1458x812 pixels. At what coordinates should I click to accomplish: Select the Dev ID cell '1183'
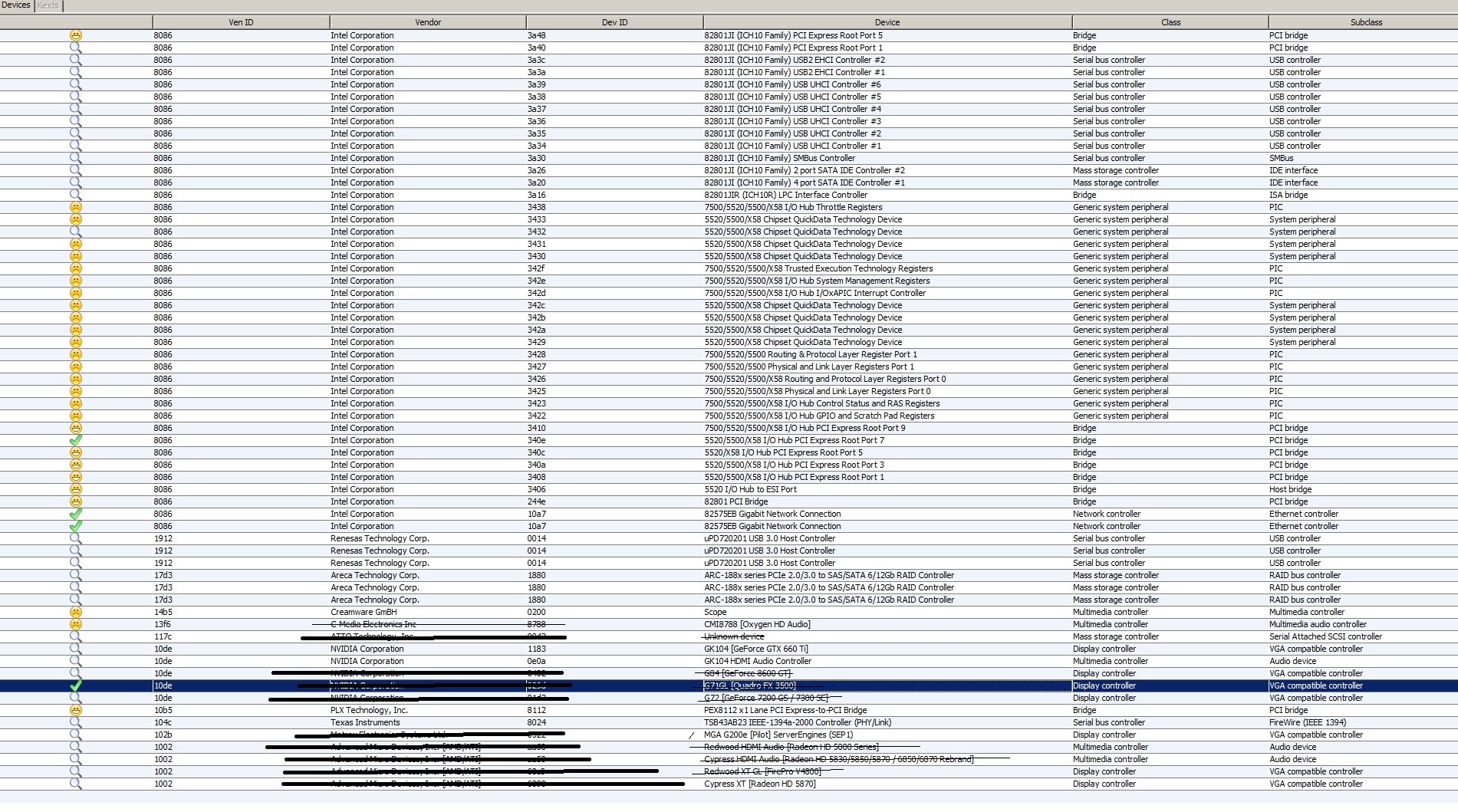coord(614,649)
